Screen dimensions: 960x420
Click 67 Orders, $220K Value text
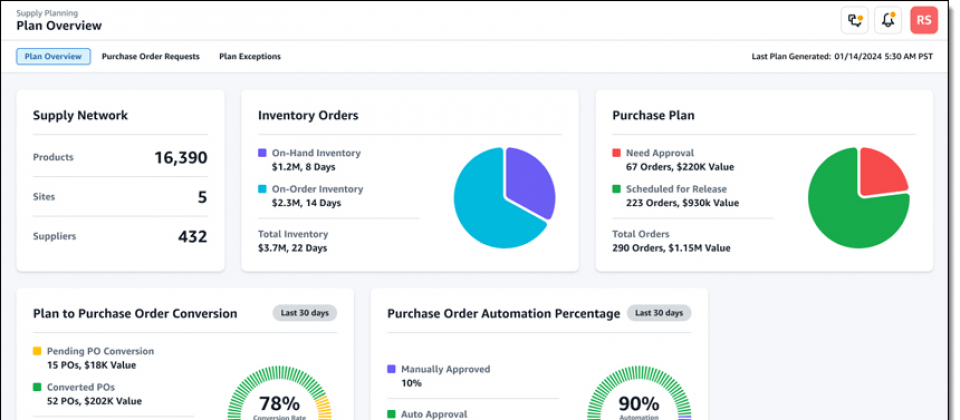[680, 167]
